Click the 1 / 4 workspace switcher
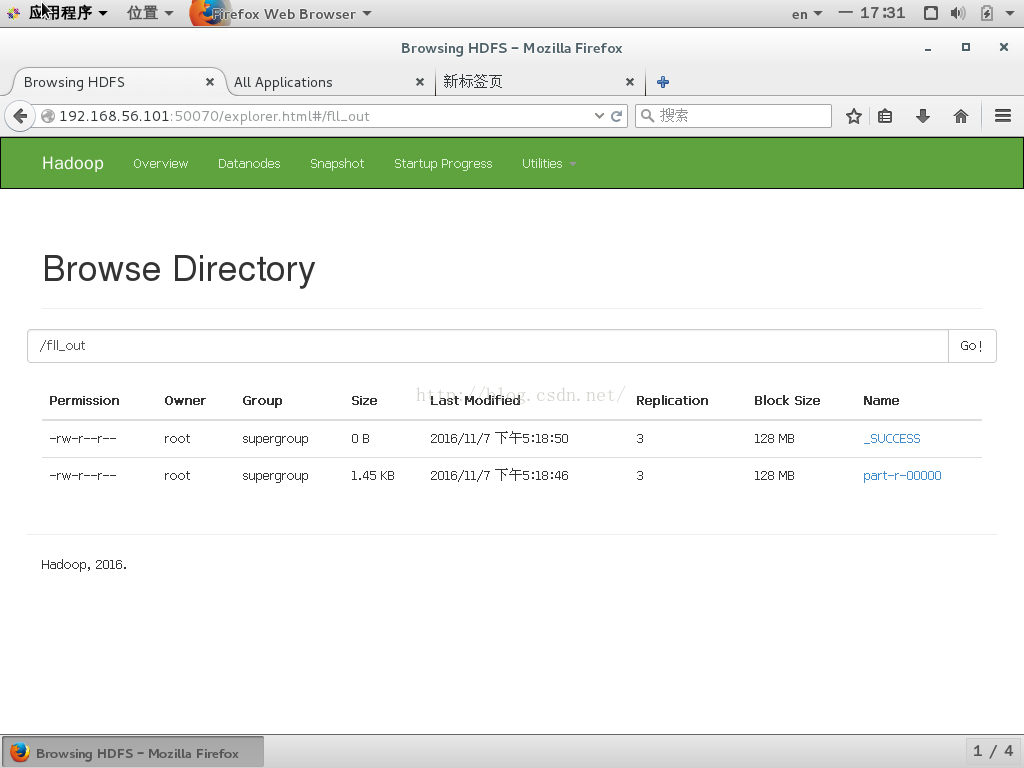Viewport: 1024px width, 768px height. coord(993,751)
